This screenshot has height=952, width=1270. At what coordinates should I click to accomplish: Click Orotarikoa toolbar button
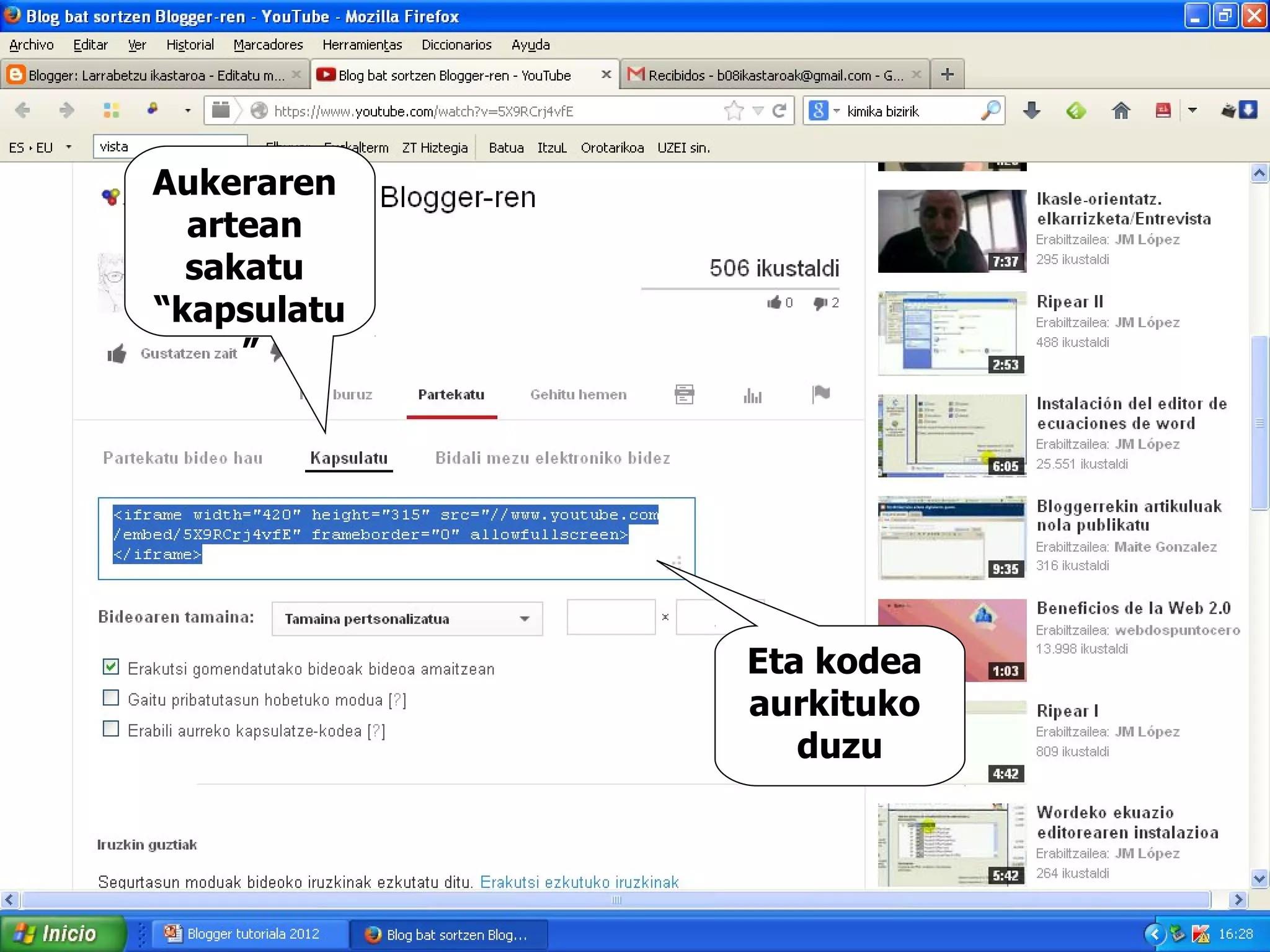point(612,148)
